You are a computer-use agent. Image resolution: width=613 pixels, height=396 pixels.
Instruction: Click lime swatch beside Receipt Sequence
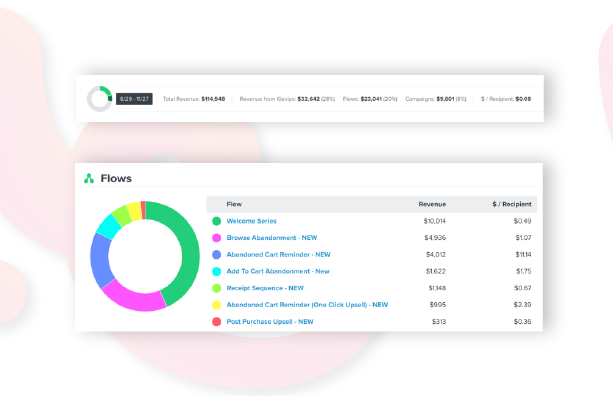pos(217,288)
